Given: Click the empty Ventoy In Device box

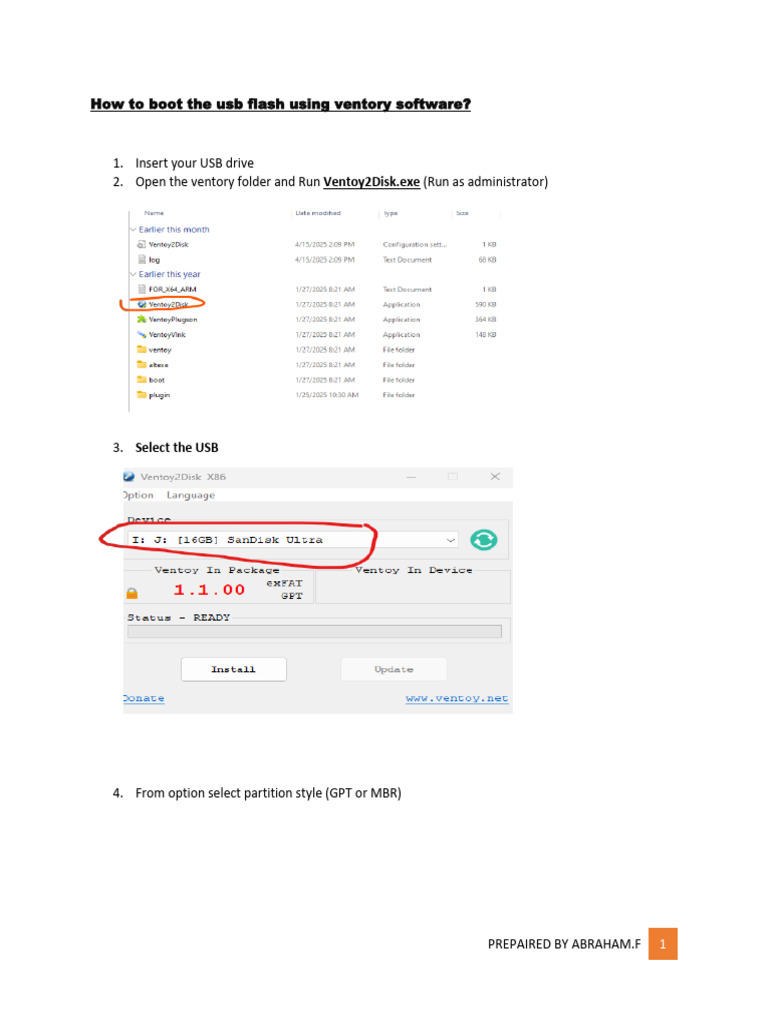Looking at the screenshot, I should 413,589.
